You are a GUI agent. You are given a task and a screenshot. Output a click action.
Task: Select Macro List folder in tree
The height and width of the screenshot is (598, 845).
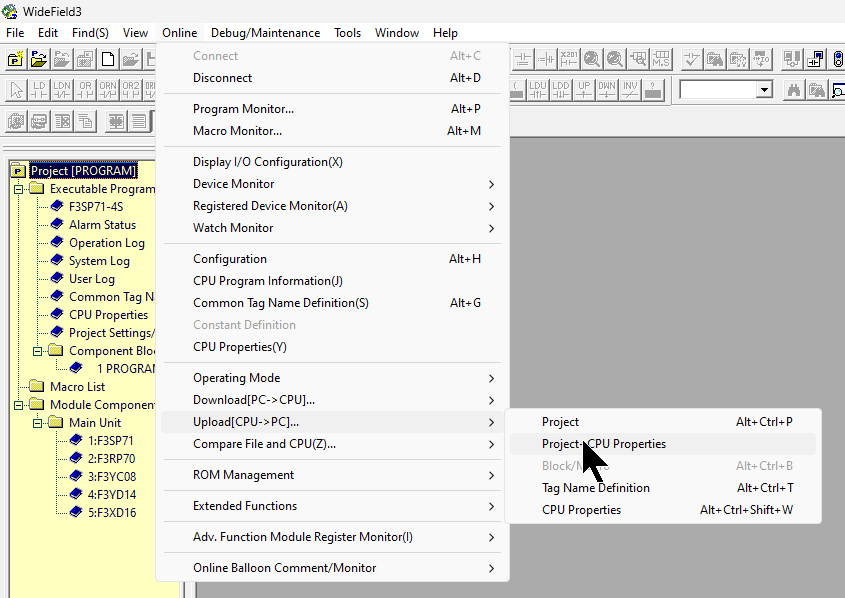77,387
